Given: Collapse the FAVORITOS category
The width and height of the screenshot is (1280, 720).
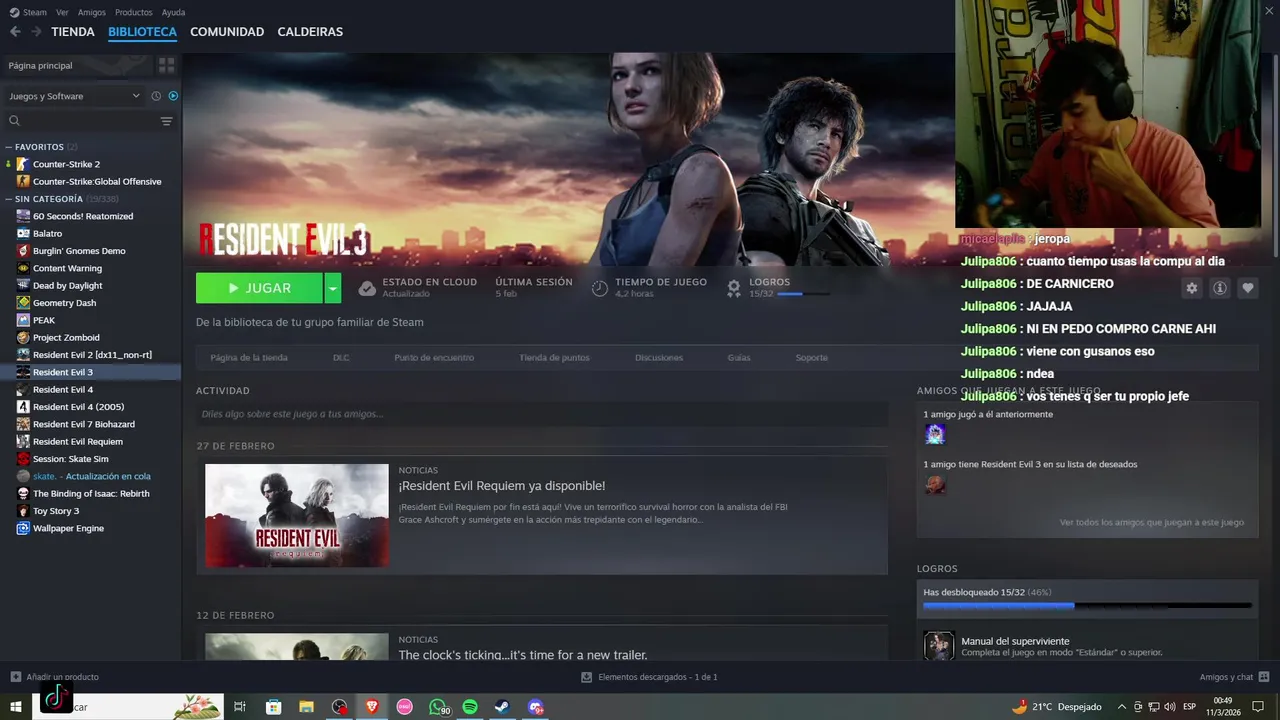Looking at the screenshot, I should [9, 147].
